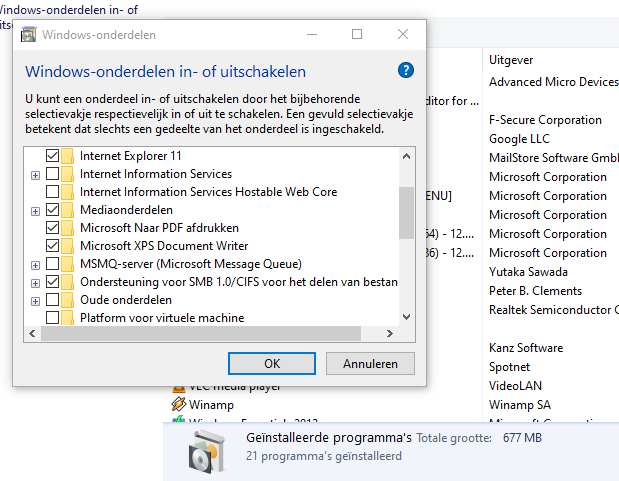Enable the MSMQ-server checkbox
619x481 pixels.
(x=53, y=264)
